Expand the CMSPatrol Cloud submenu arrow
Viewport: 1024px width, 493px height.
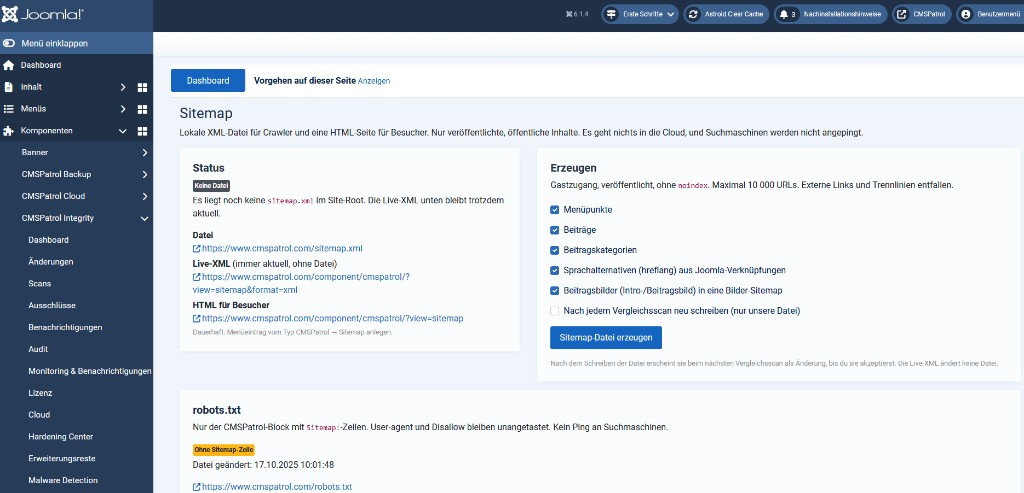[144, 197]
